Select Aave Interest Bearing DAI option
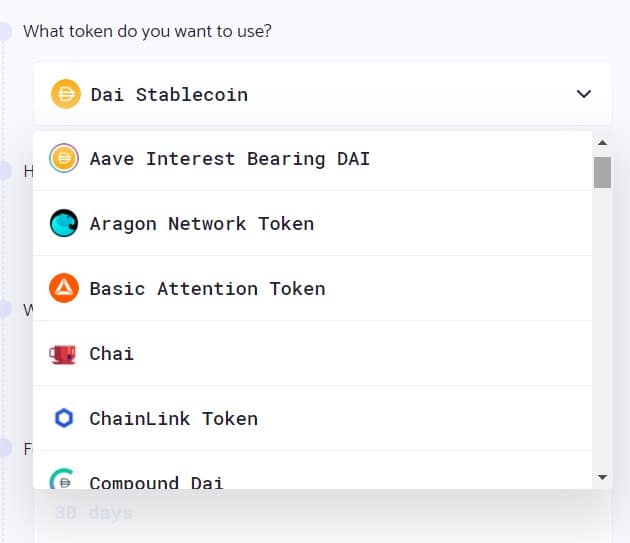This screenshot has width=630, height=543. pos(313,160)
